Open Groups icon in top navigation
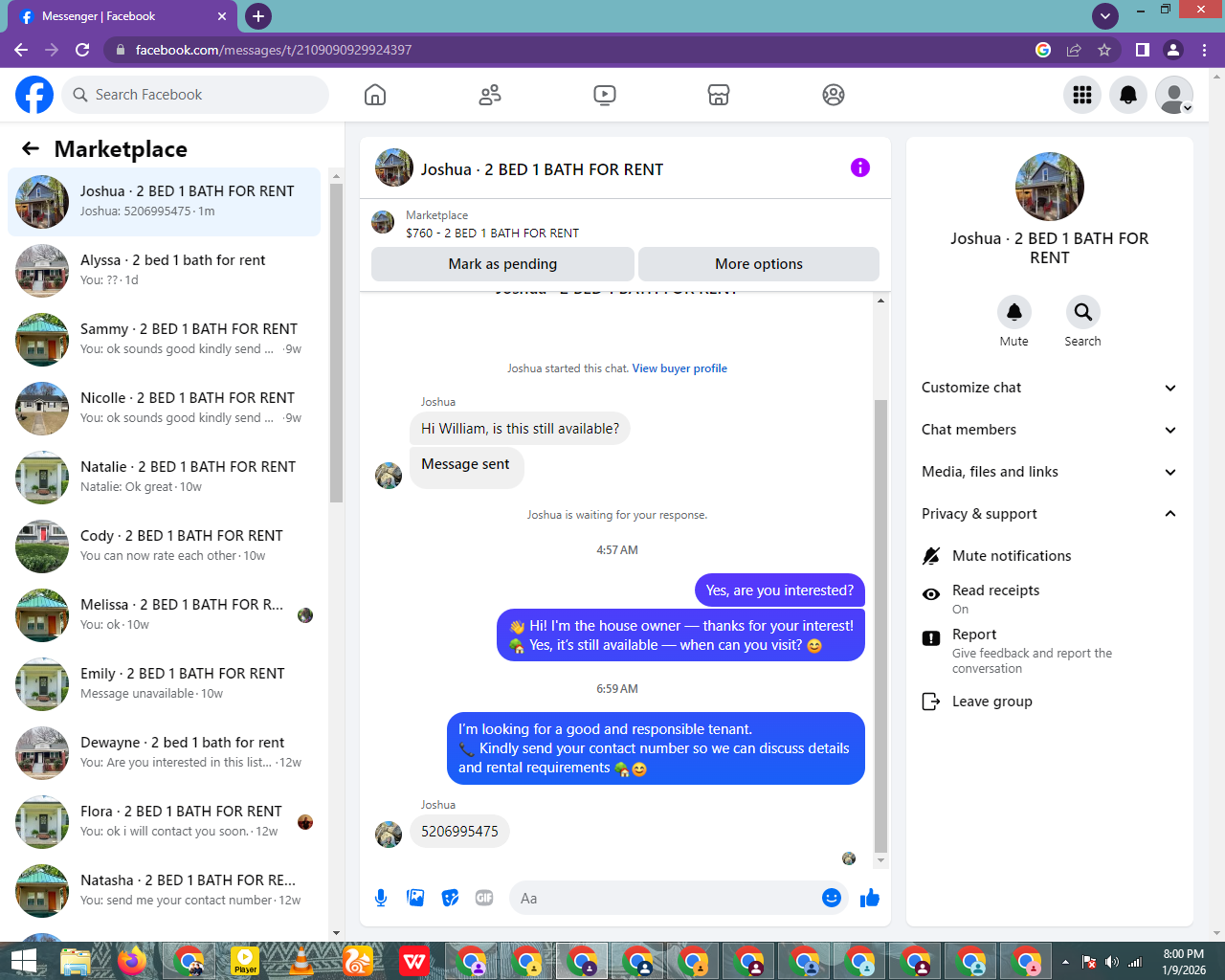Viewport: 1225px width, 980px height. coord(834,95)
